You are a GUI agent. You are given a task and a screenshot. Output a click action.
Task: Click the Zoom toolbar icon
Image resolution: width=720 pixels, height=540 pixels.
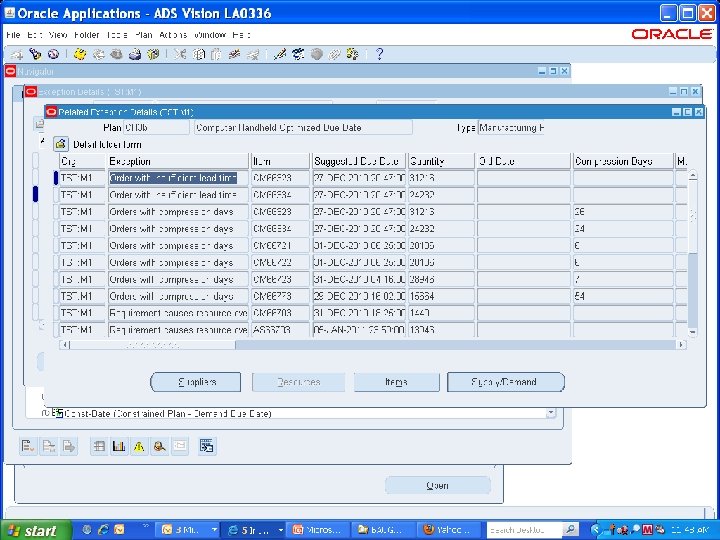[x=298, y=54]
